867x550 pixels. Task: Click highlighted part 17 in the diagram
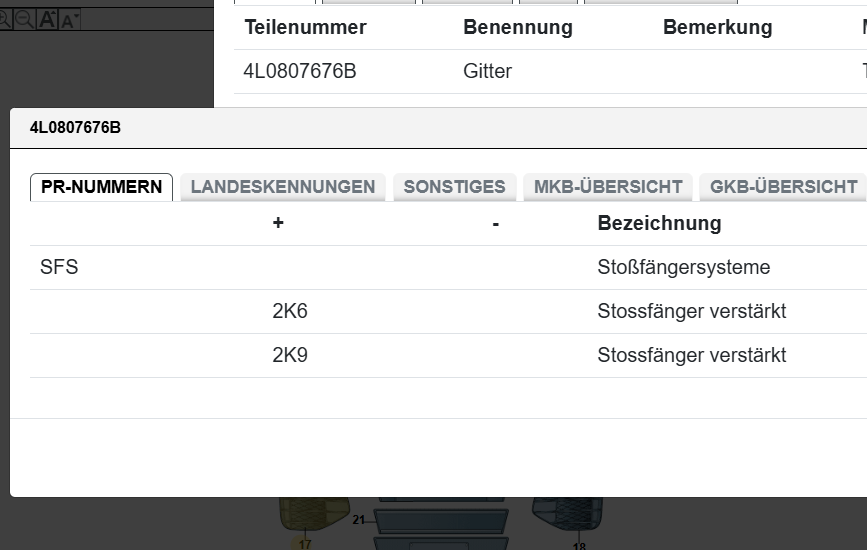(304, 544)
